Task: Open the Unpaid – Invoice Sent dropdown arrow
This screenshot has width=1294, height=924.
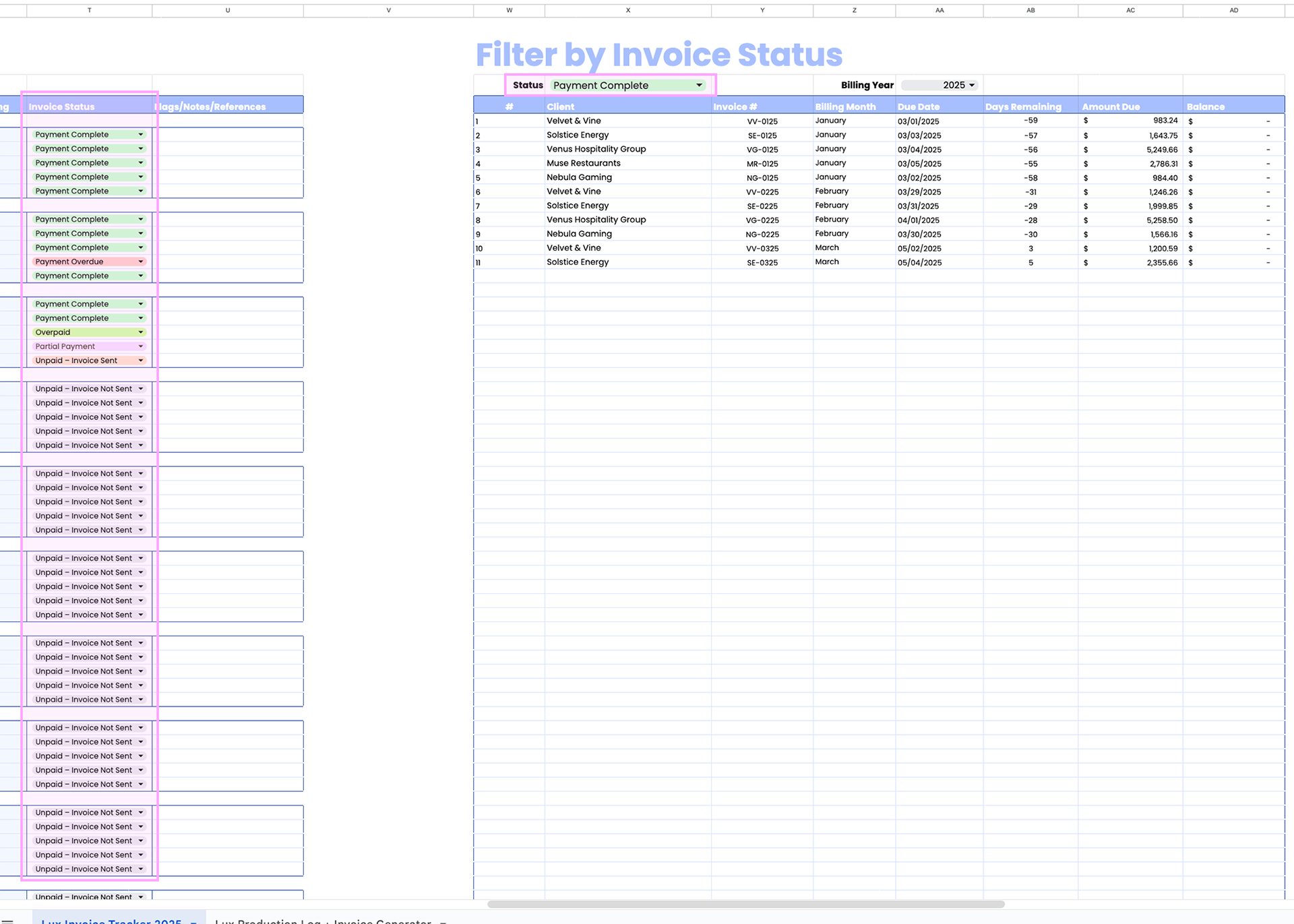Action: (x=141, y=361)
